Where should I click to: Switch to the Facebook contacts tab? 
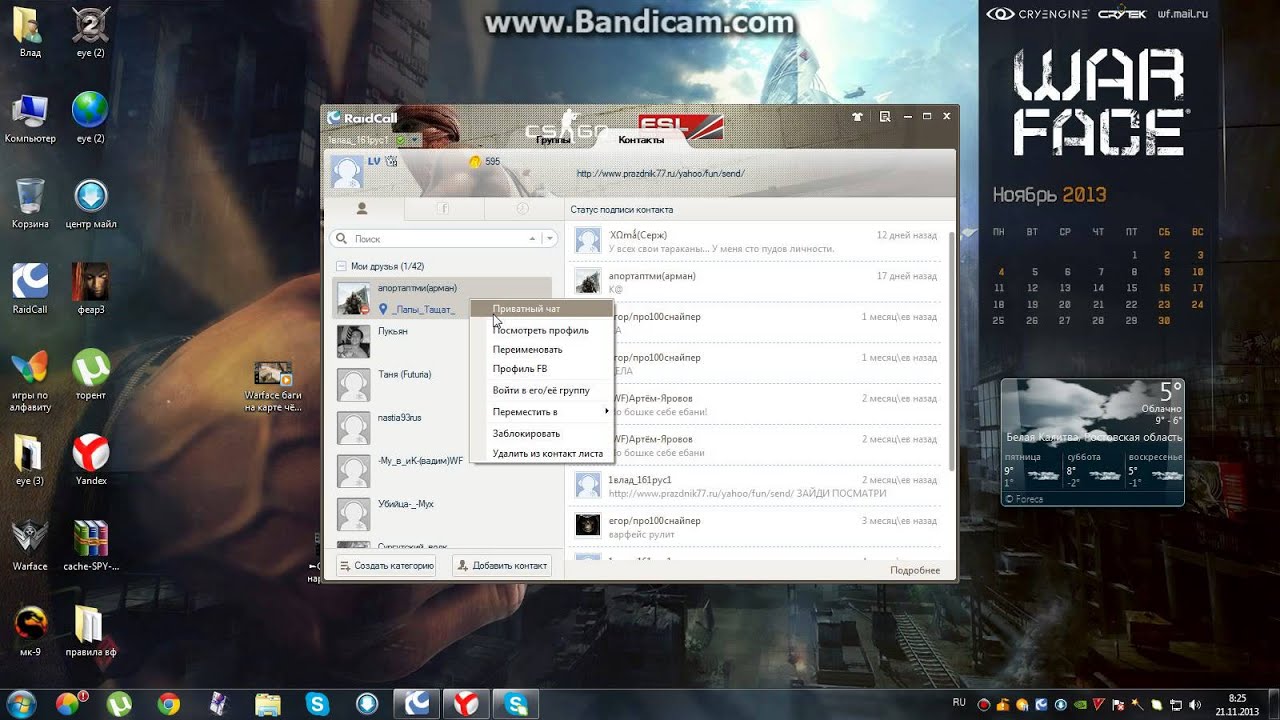coord(443,209)
